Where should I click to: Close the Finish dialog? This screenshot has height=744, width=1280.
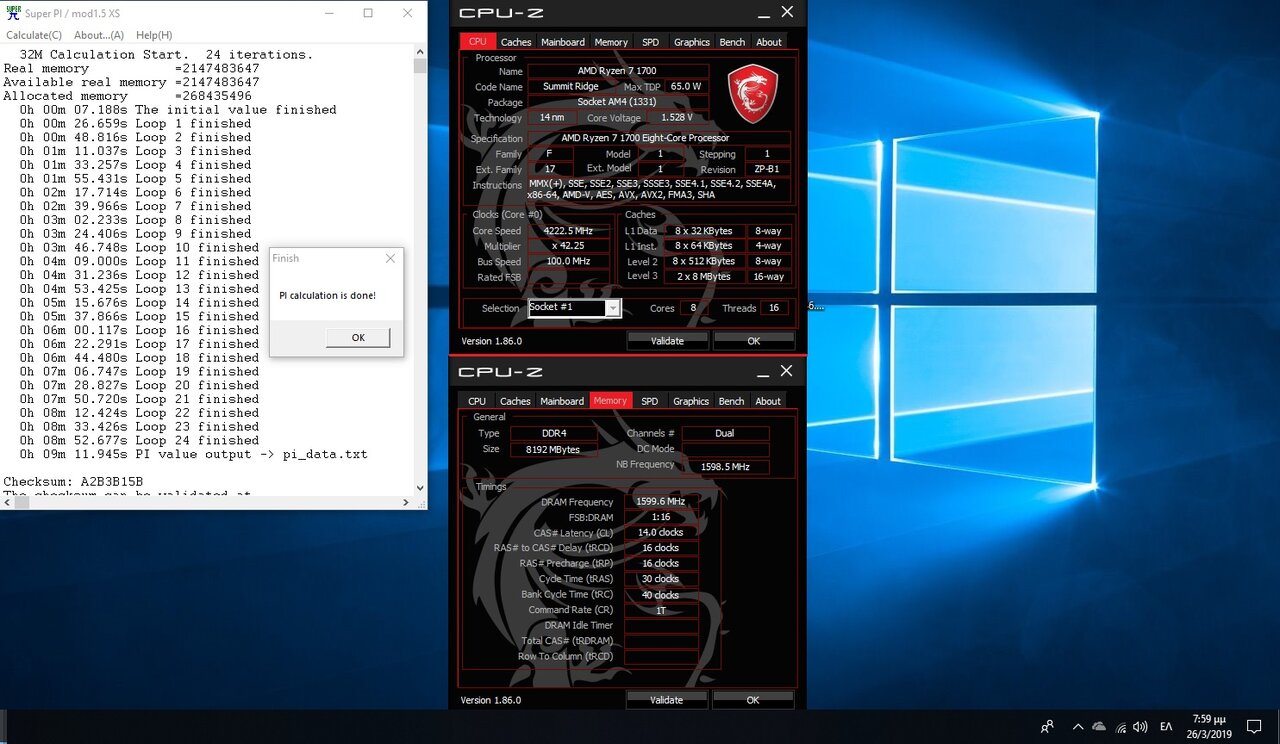tap(390, 258)
